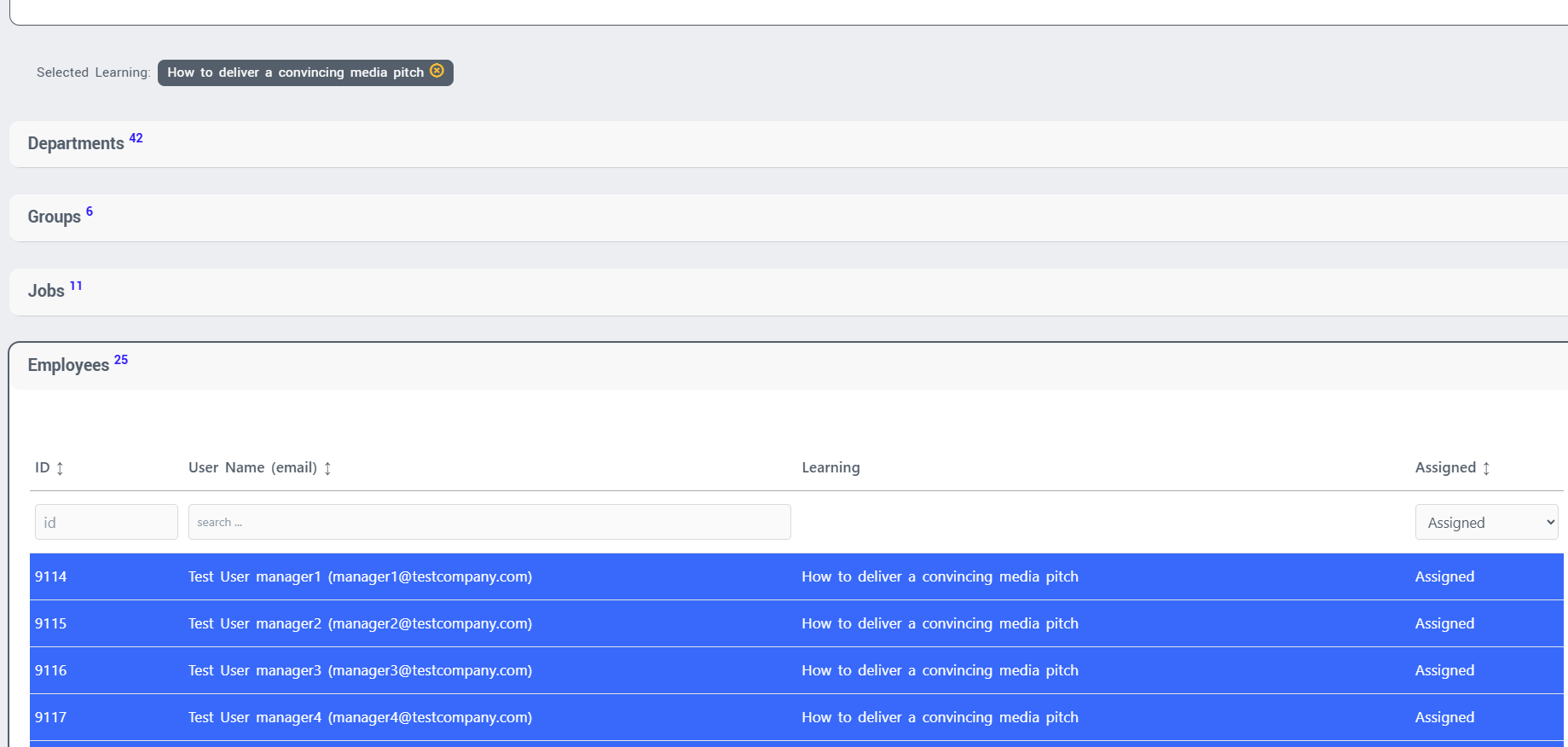Click the Jobs count badge 11
Image resolution: width=1568 pixels, height=747 pixels.
[x=76, y=286]
